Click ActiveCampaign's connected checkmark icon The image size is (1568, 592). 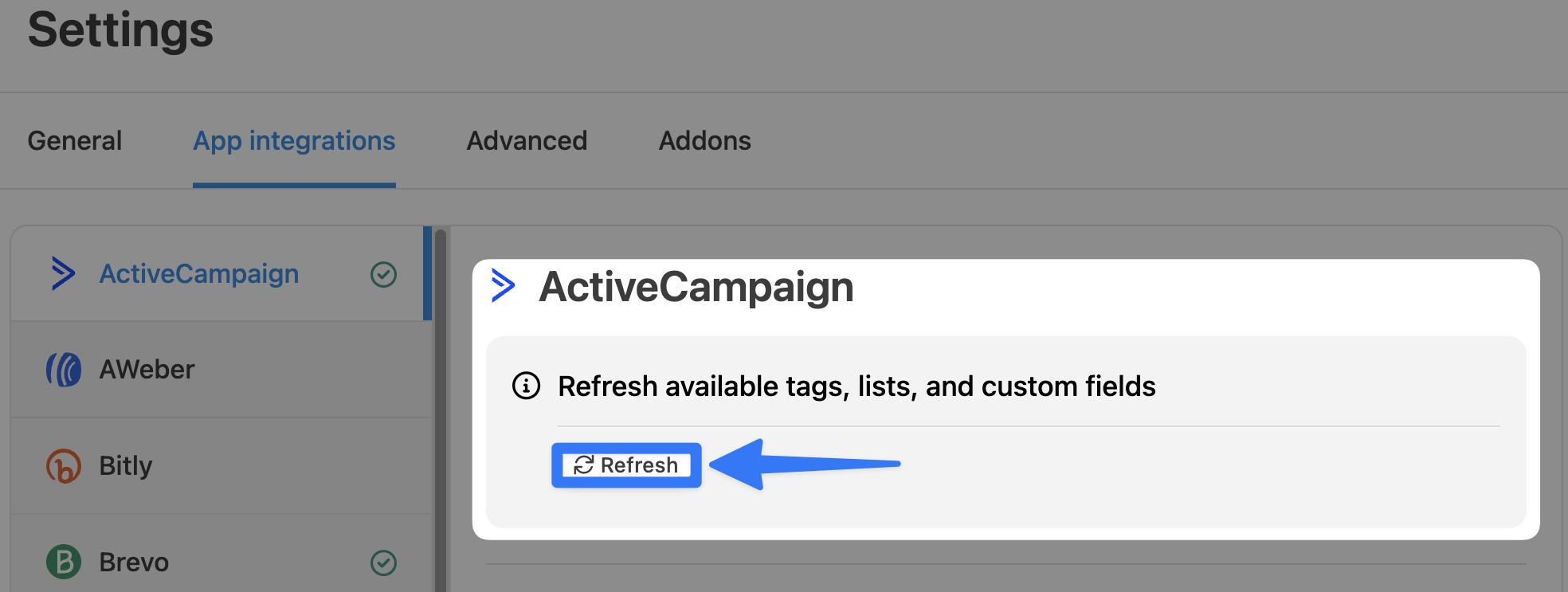[383, 274]
